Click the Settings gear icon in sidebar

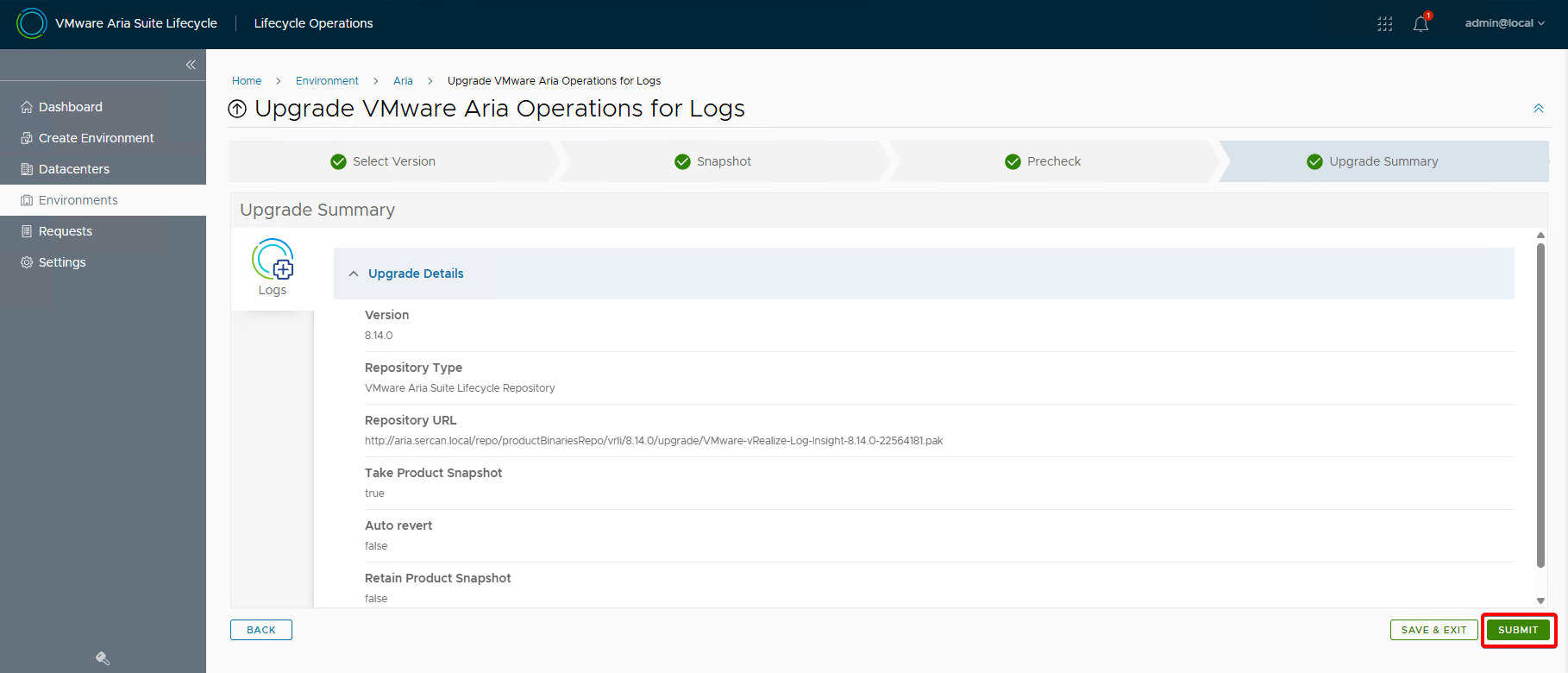pyautogui.click(x=27, y=262)
